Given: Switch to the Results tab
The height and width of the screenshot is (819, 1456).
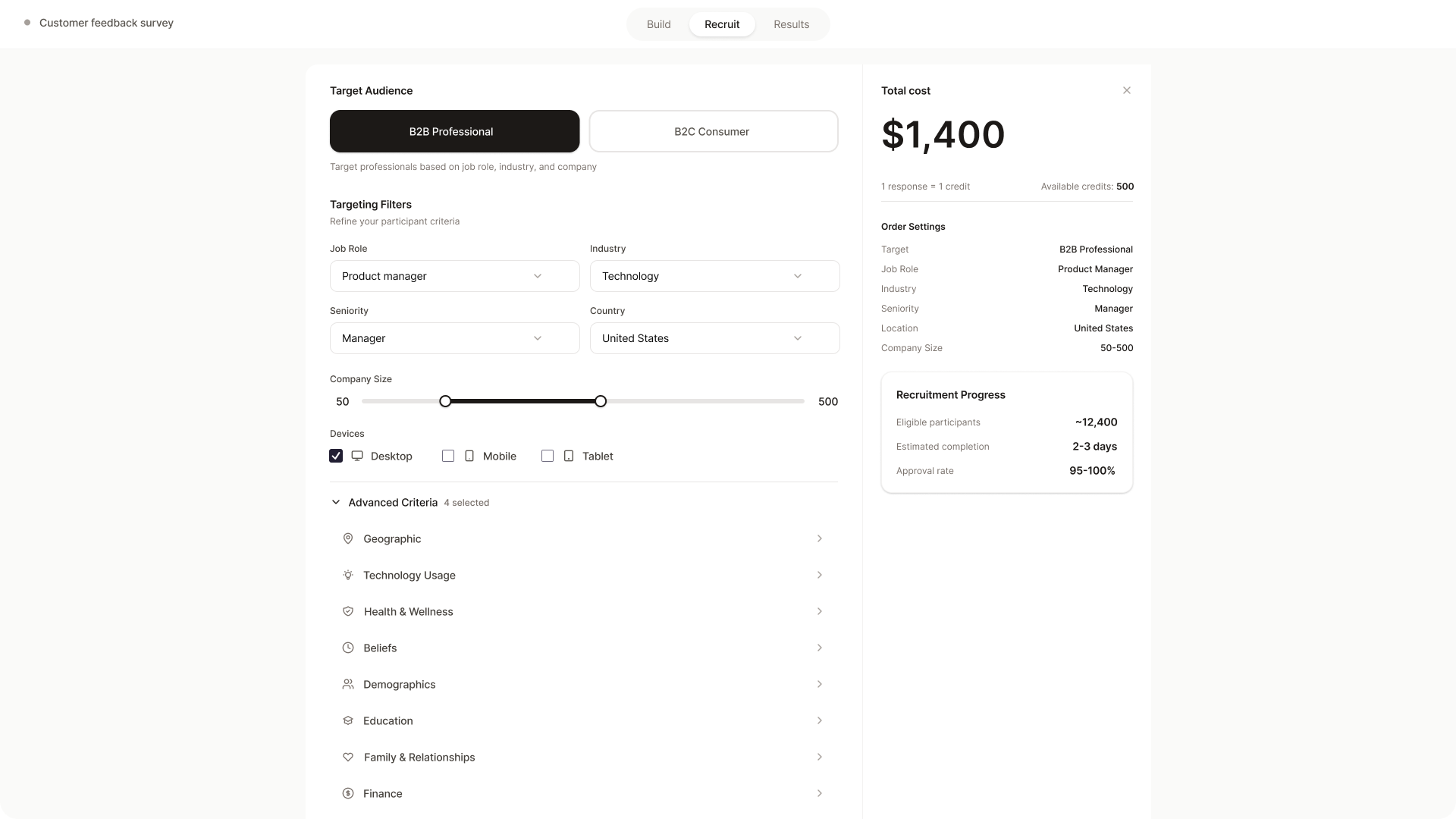Looking at the screenshot, I should coord(791,24).
